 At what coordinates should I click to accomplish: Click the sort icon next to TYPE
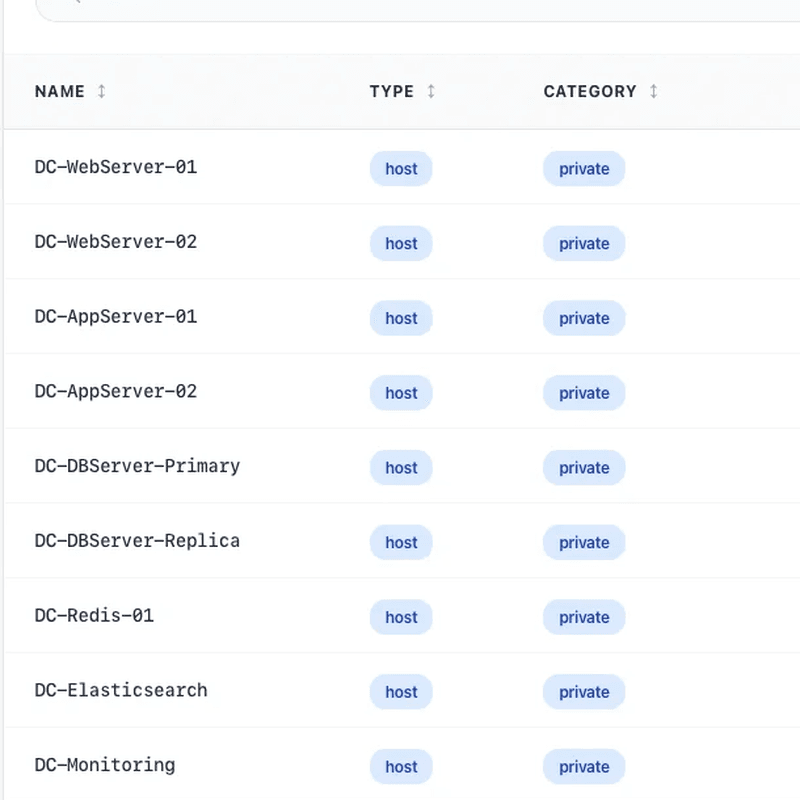[431, 91]
